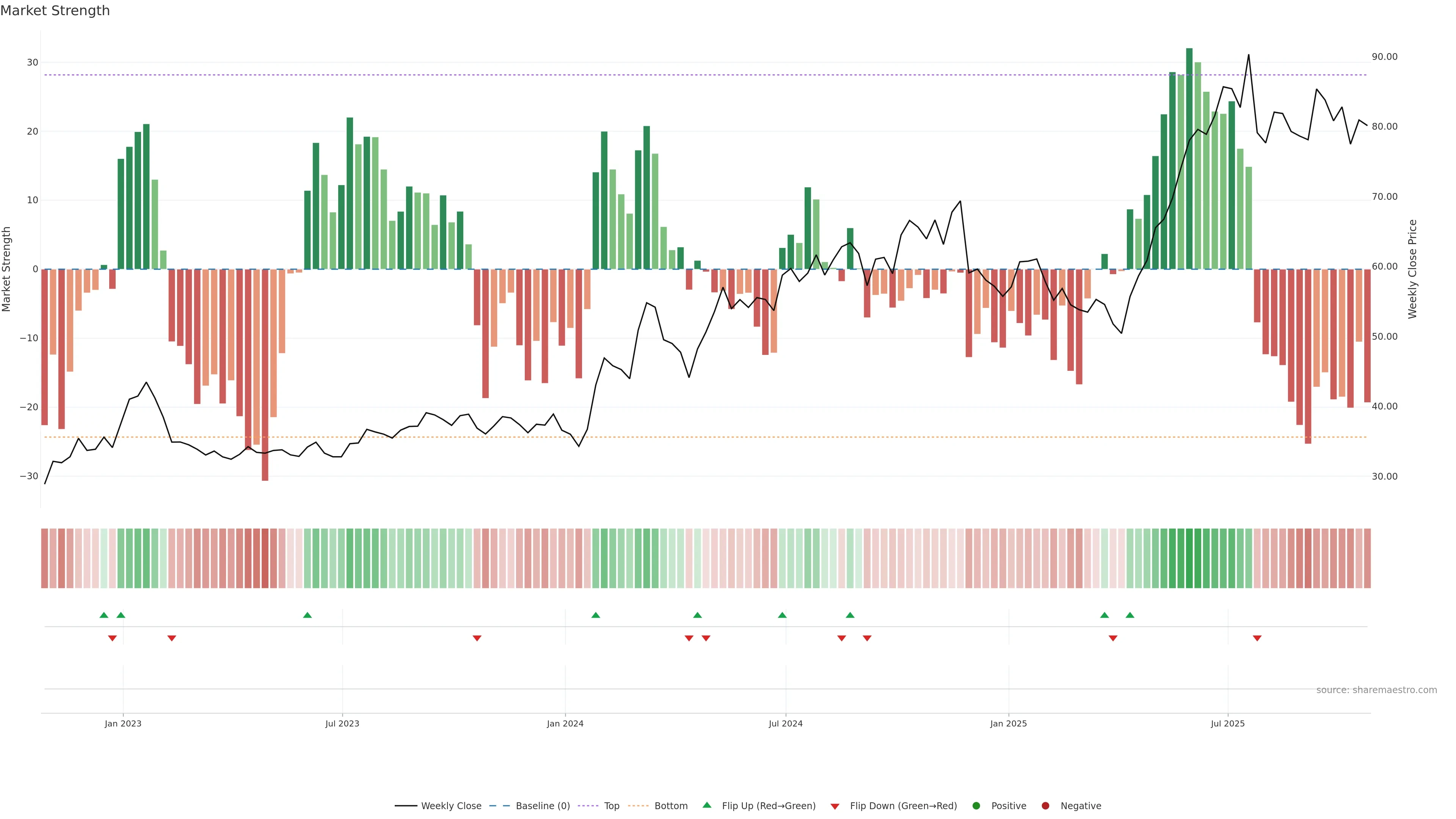Toggle the Positive legend entry
1456x819 pixels.
tap(1008, 806)
